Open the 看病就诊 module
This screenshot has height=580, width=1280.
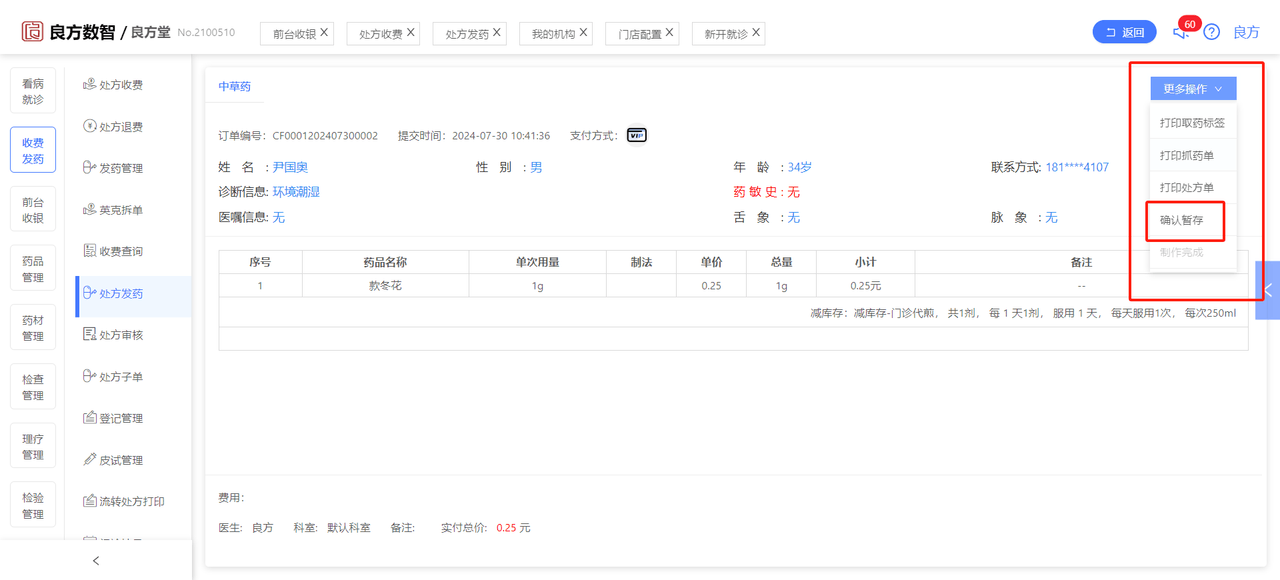33,92
